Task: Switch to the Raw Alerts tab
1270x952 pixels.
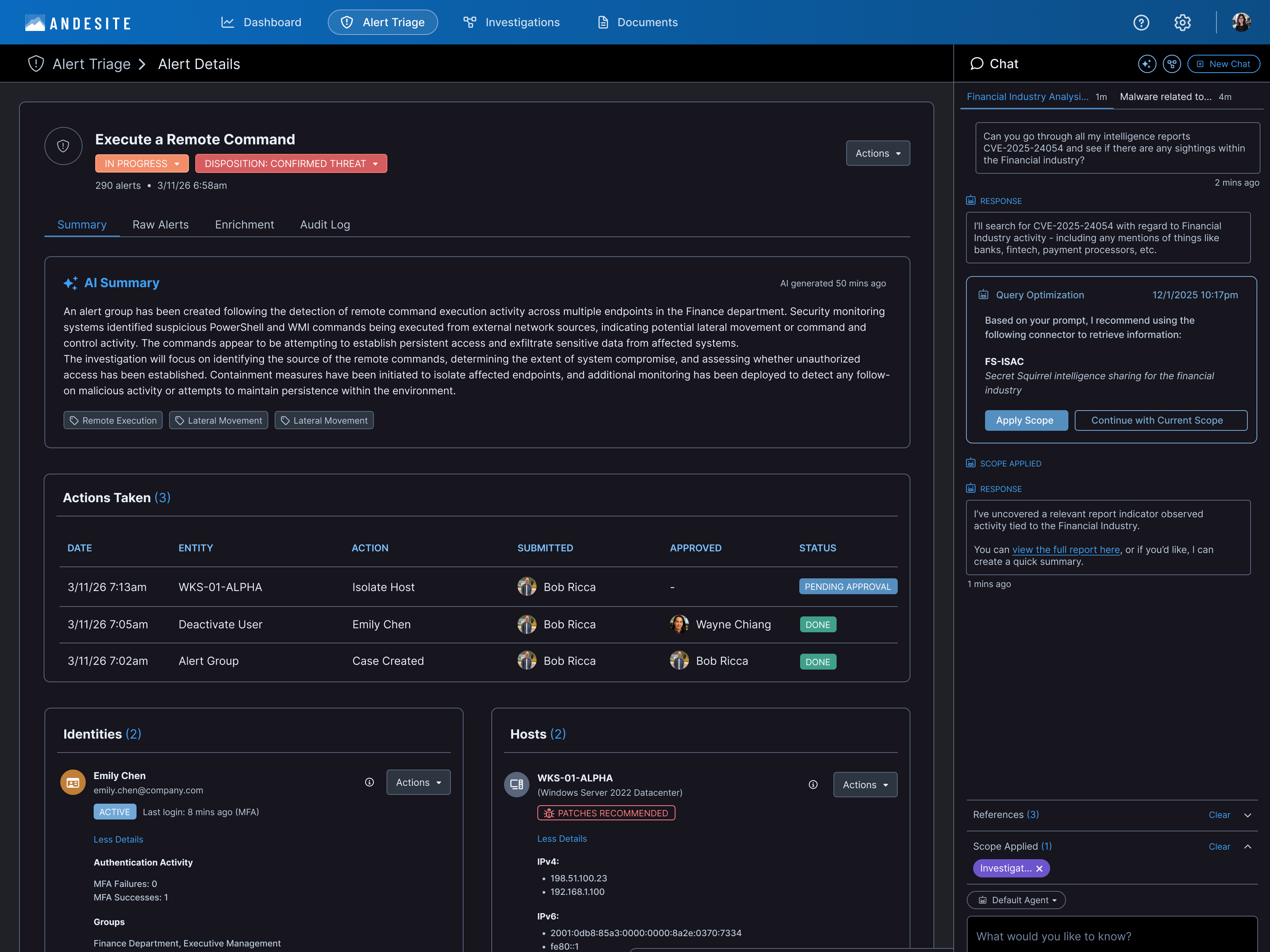Action: [x=160, y=225]
